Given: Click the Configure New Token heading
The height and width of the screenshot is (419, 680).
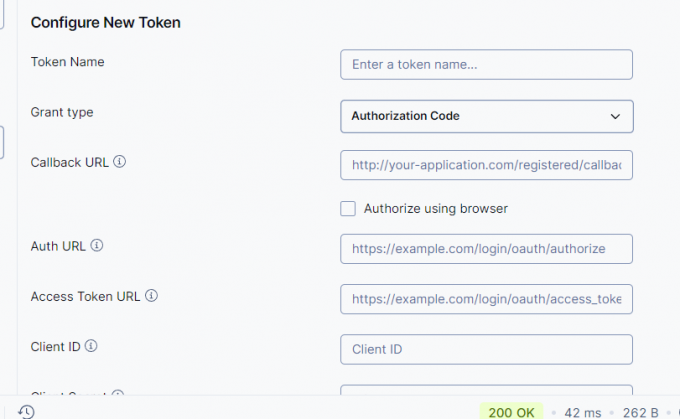Looking at the screenshot, I should (x=106, y=22).
